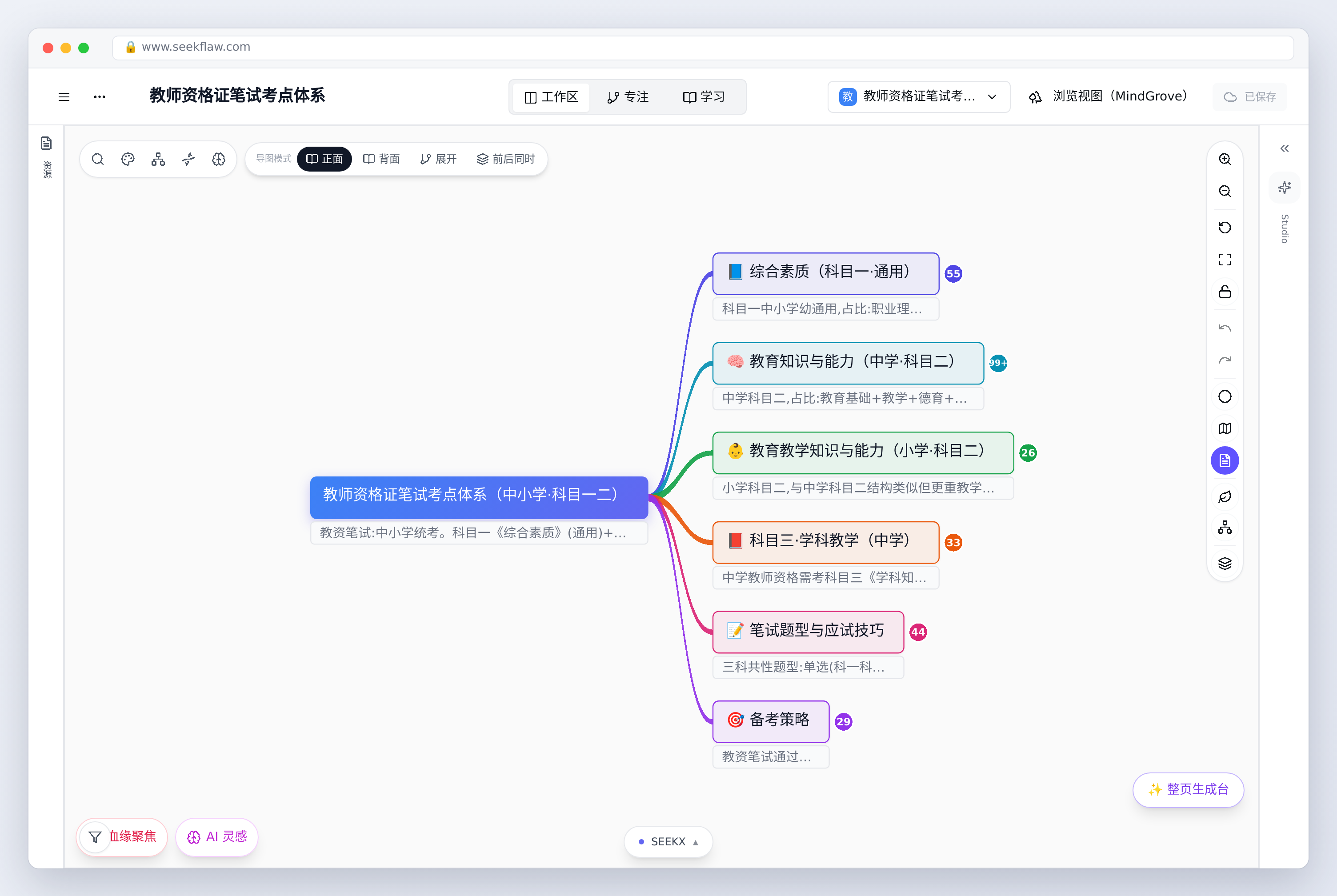The height and width of the screenshot is (896, 1337).
Task: Open the layers stack icon in right toolbar
Action: [x=1225, y=564]
